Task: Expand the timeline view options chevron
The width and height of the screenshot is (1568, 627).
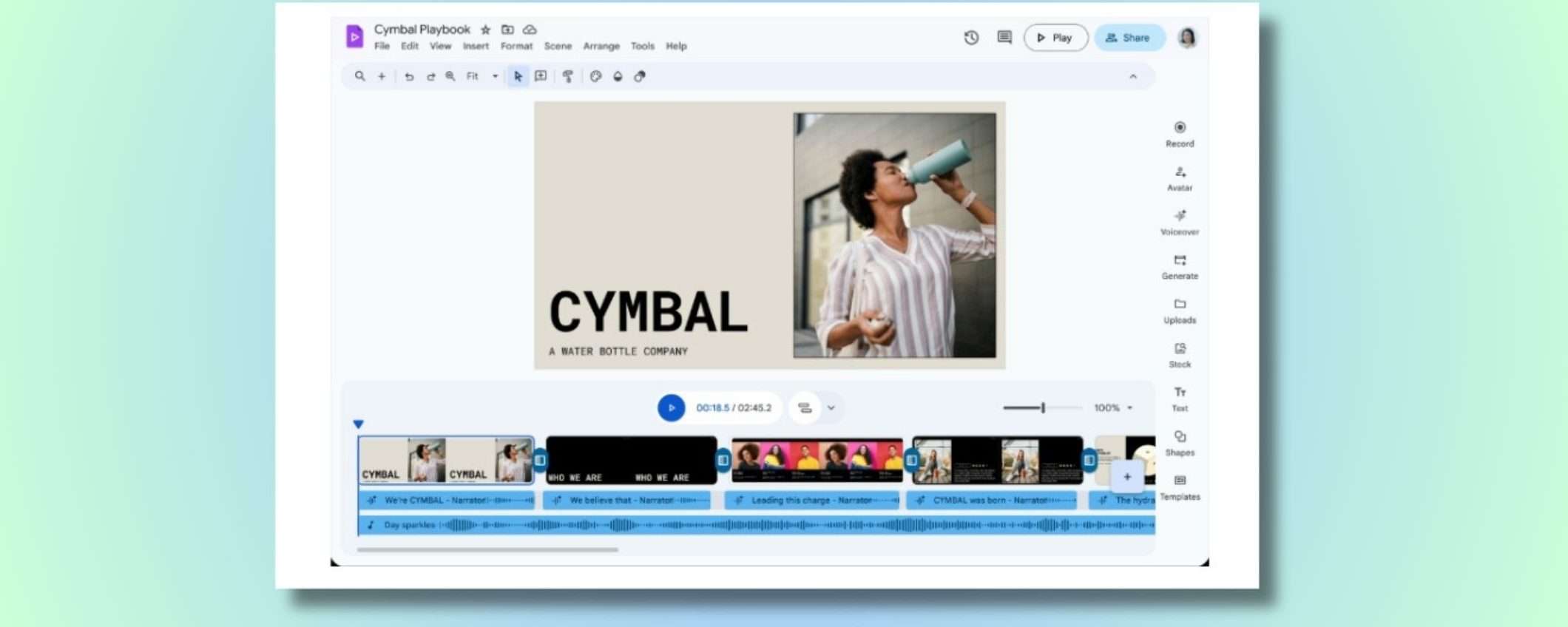Action: click(x=831, y=408)
